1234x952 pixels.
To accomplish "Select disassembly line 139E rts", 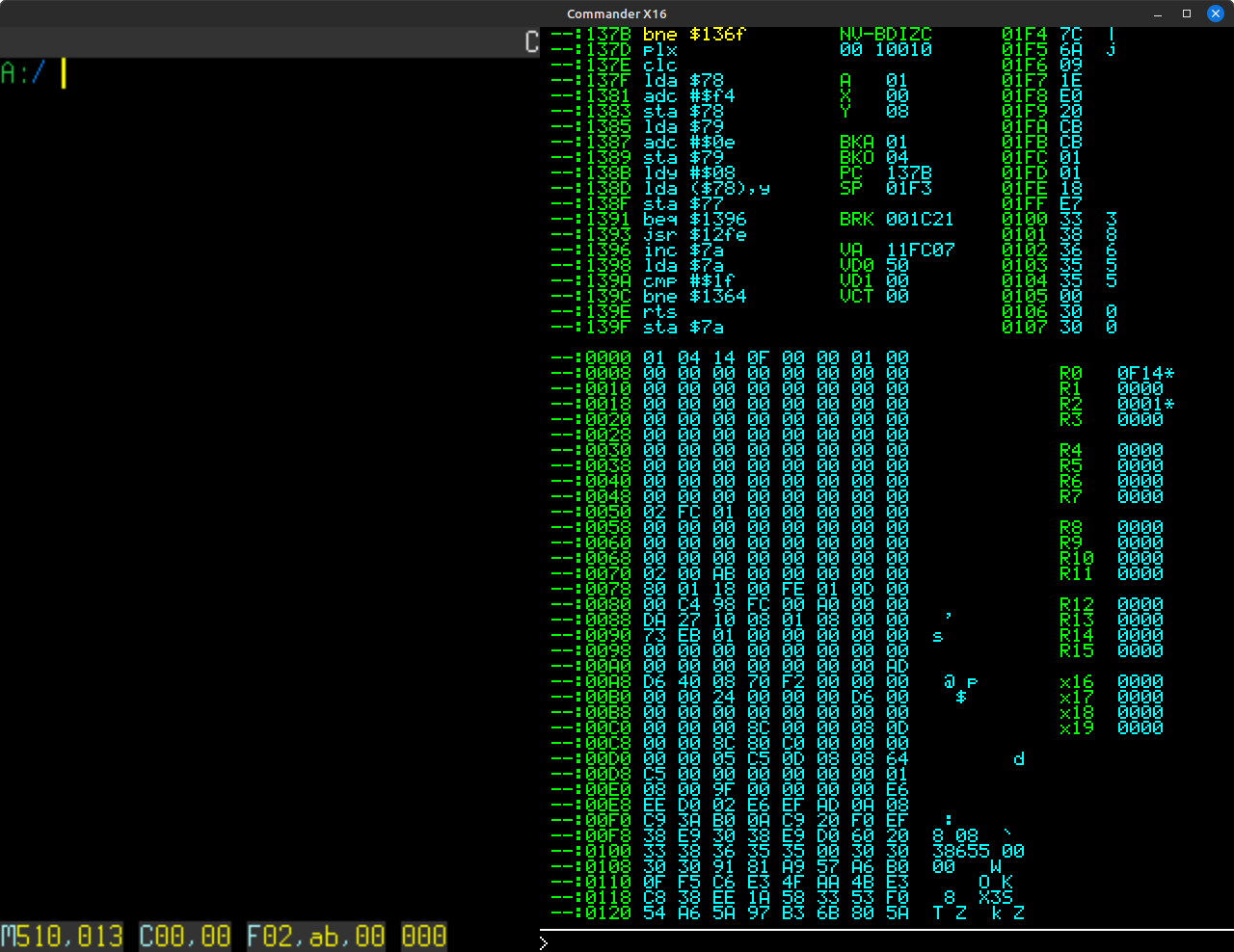I will (x=614, y=312).
